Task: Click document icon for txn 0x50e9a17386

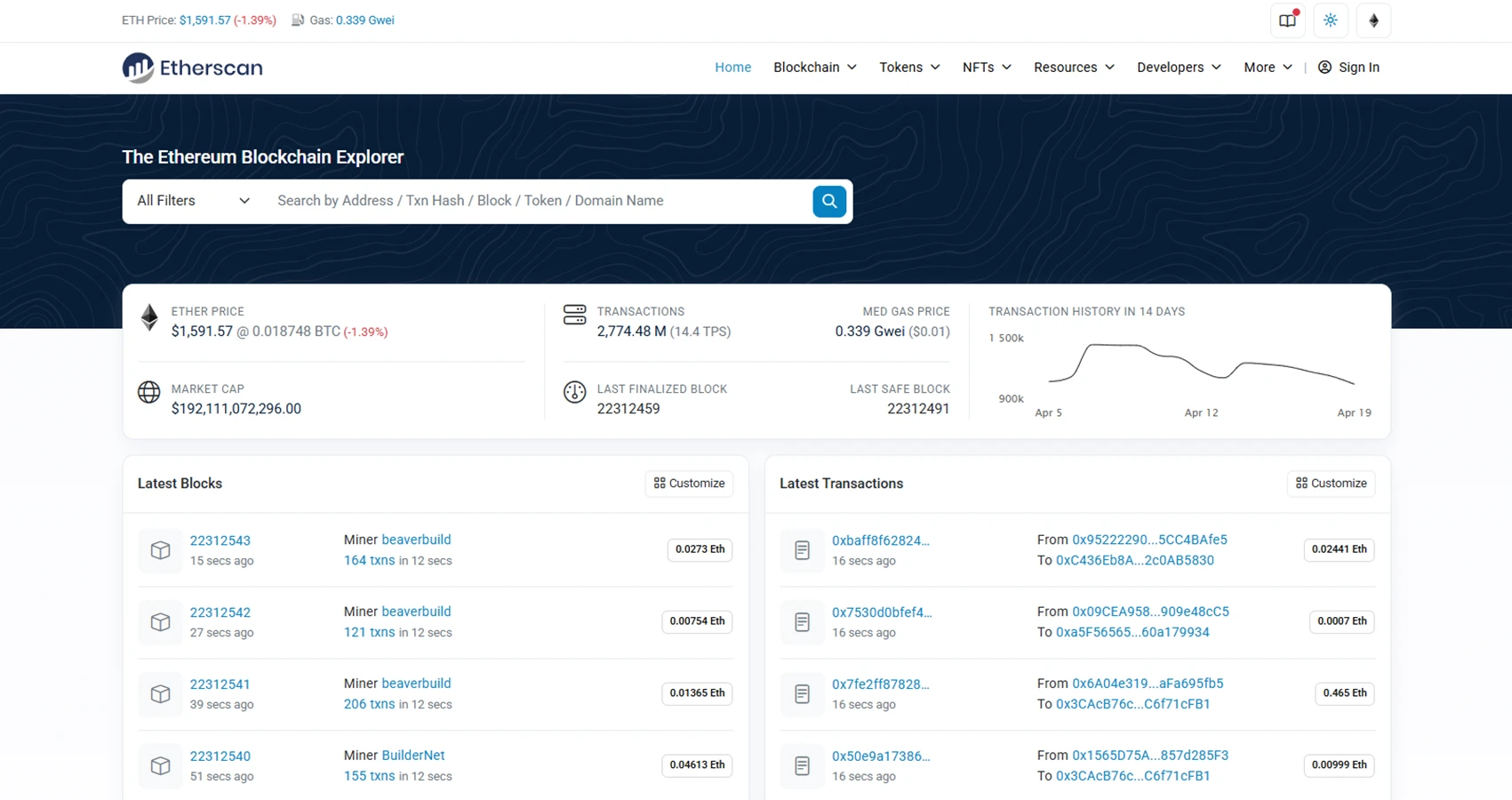Action: click(x=802, y=765)
